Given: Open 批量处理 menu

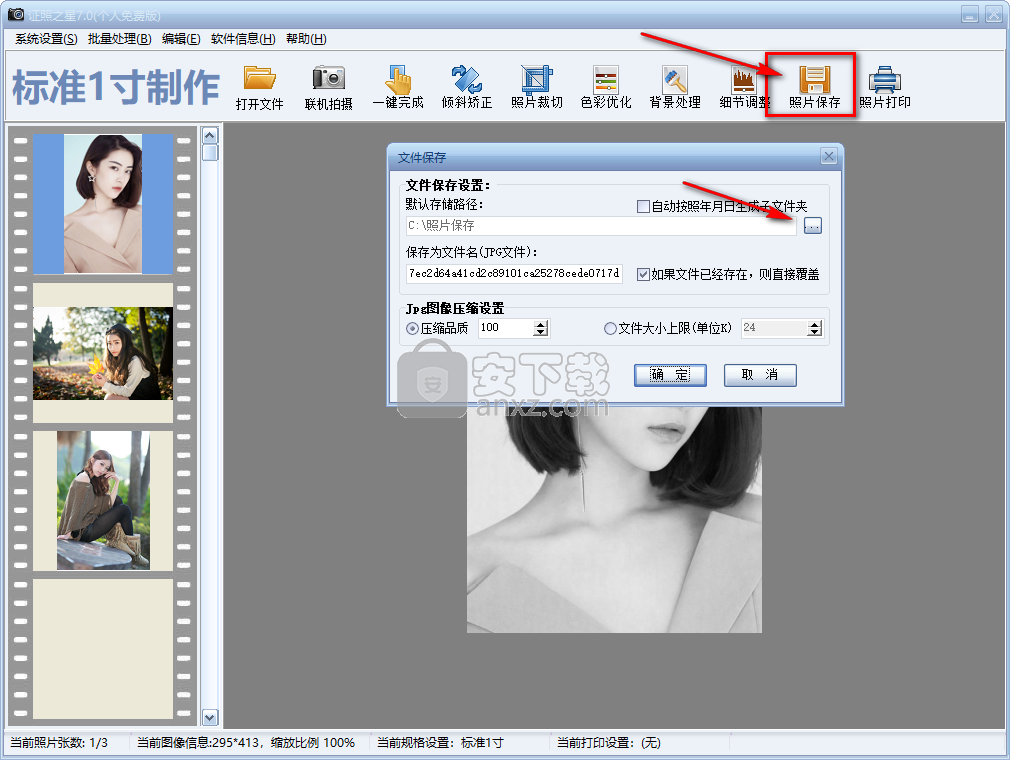Looking at the screenshot, I should 120,39.
